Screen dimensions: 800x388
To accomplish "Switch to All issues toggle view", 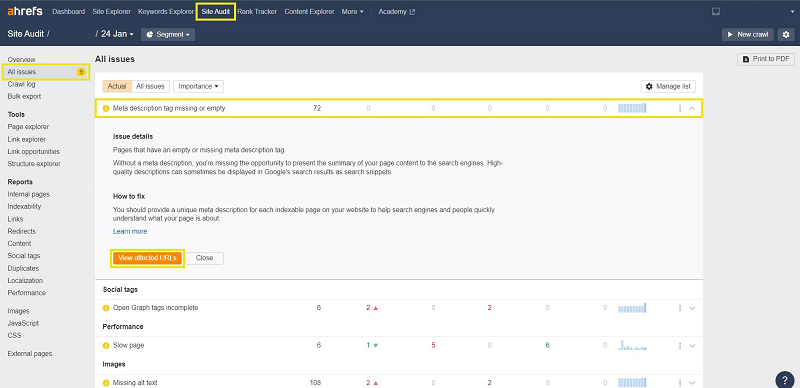I will pos(151,86).
